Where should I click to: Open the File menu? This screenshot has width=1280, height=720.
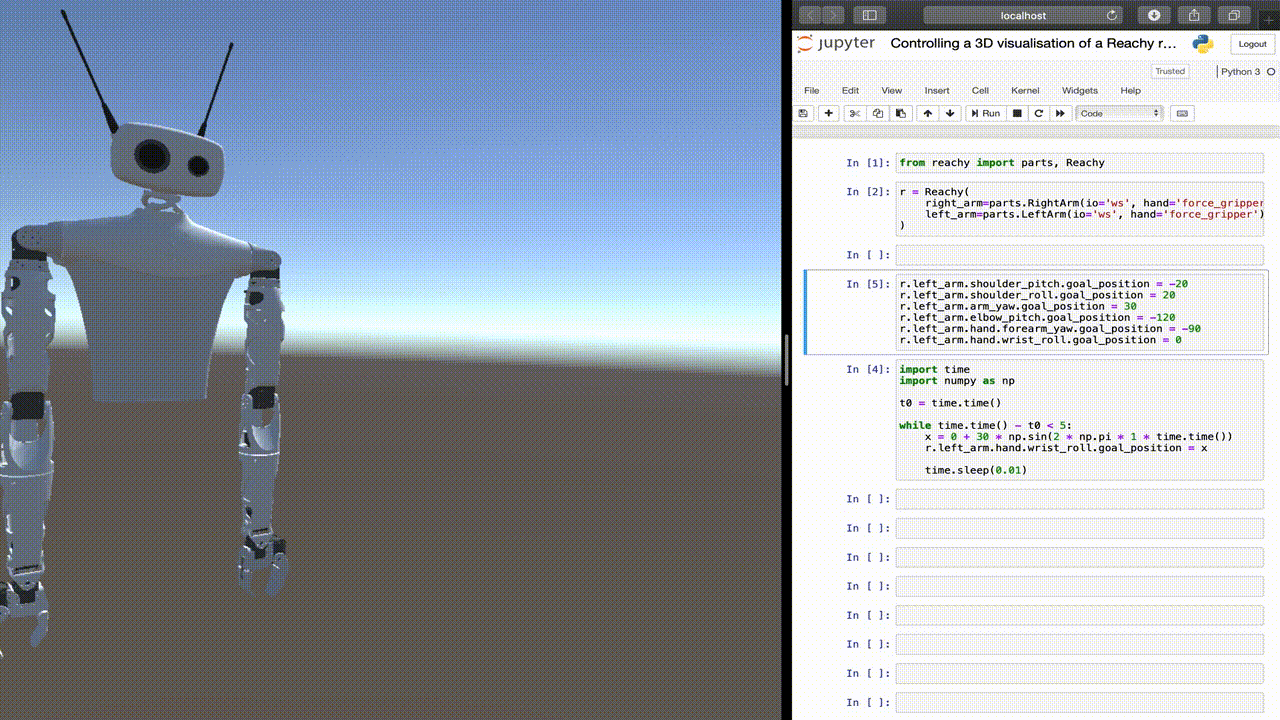[x=812, y=90]
